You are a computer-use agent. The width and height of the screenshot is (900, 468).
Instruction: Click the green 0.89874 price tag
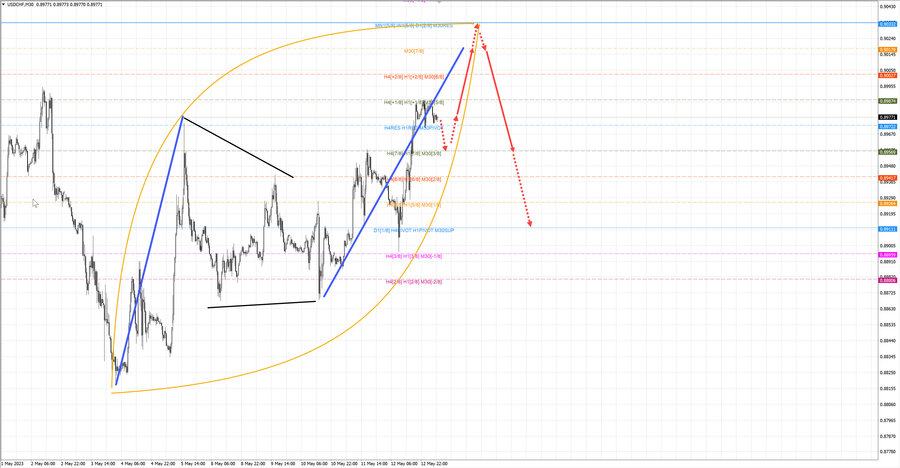point(887,101)
